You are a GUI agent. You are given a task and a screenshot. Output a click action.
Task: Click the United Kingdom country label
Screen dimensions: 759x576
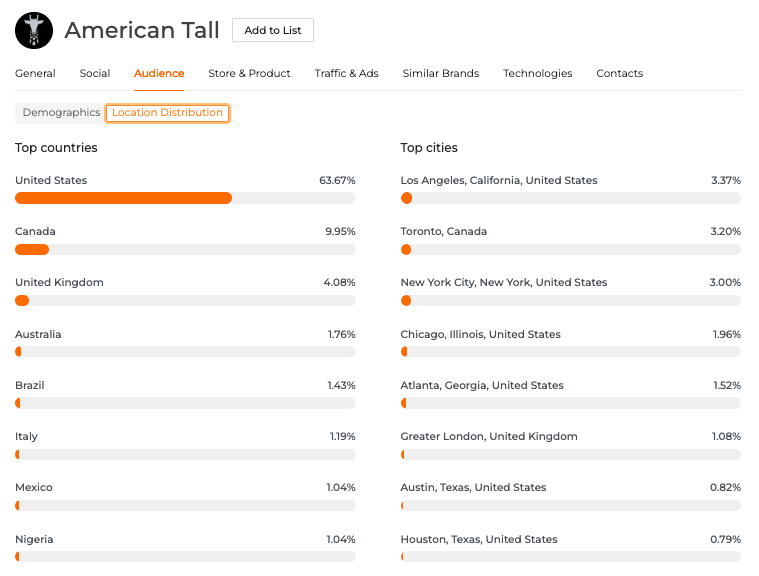(x=59, y=282)
